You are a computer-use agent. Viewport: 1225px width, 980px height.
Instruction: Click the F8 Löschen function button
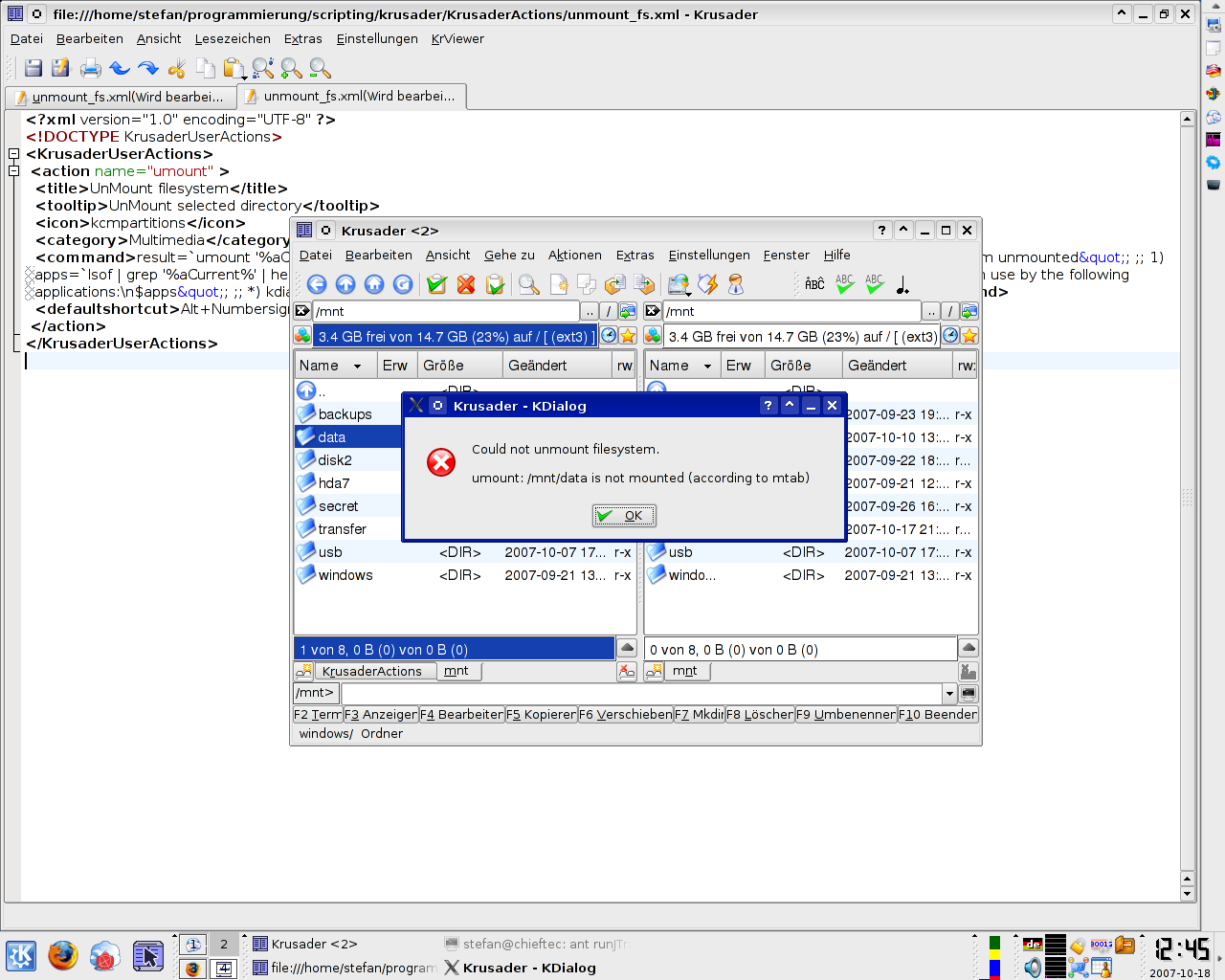pos(760,714)
